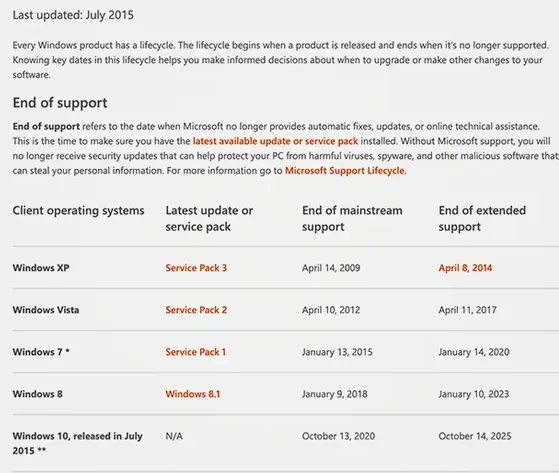Viewport: 559px width, 473px height.
Task: Open the Service Pack 1 link
Action: click(x=196, y=352)
